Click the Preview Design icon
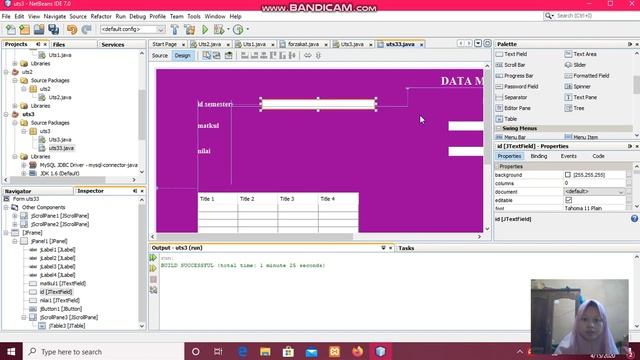 [x=229, y=56]
